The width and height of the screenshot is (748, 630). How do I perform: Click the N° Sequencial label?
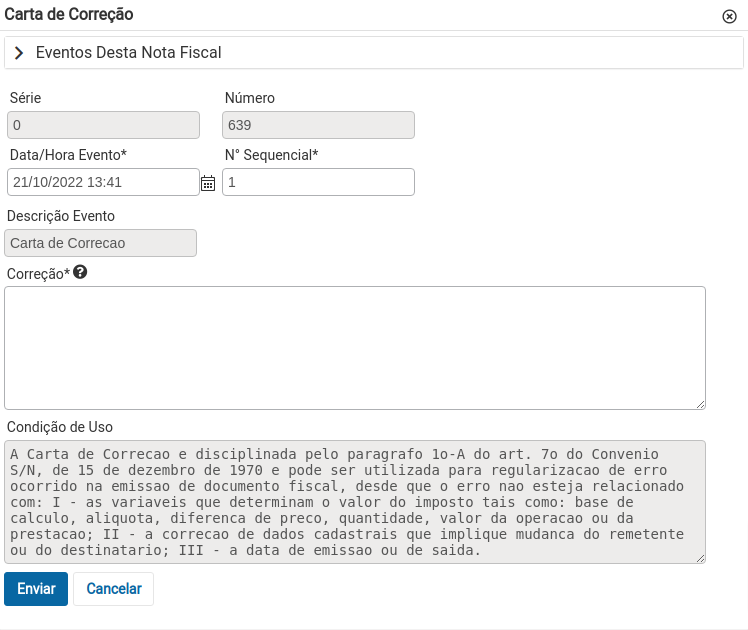(271, 155)
